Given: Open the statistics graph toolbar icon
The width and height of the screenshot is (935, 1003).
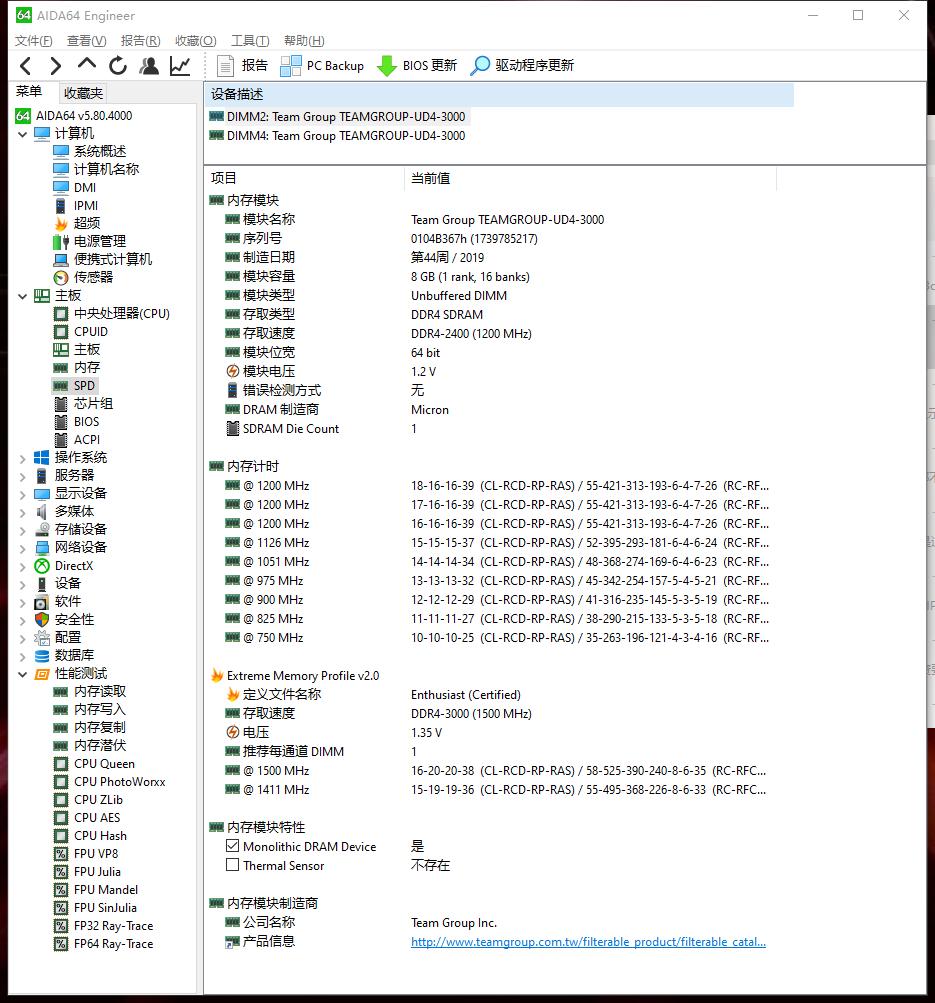Looking at the screenshot, I should (x=180, y=65).
